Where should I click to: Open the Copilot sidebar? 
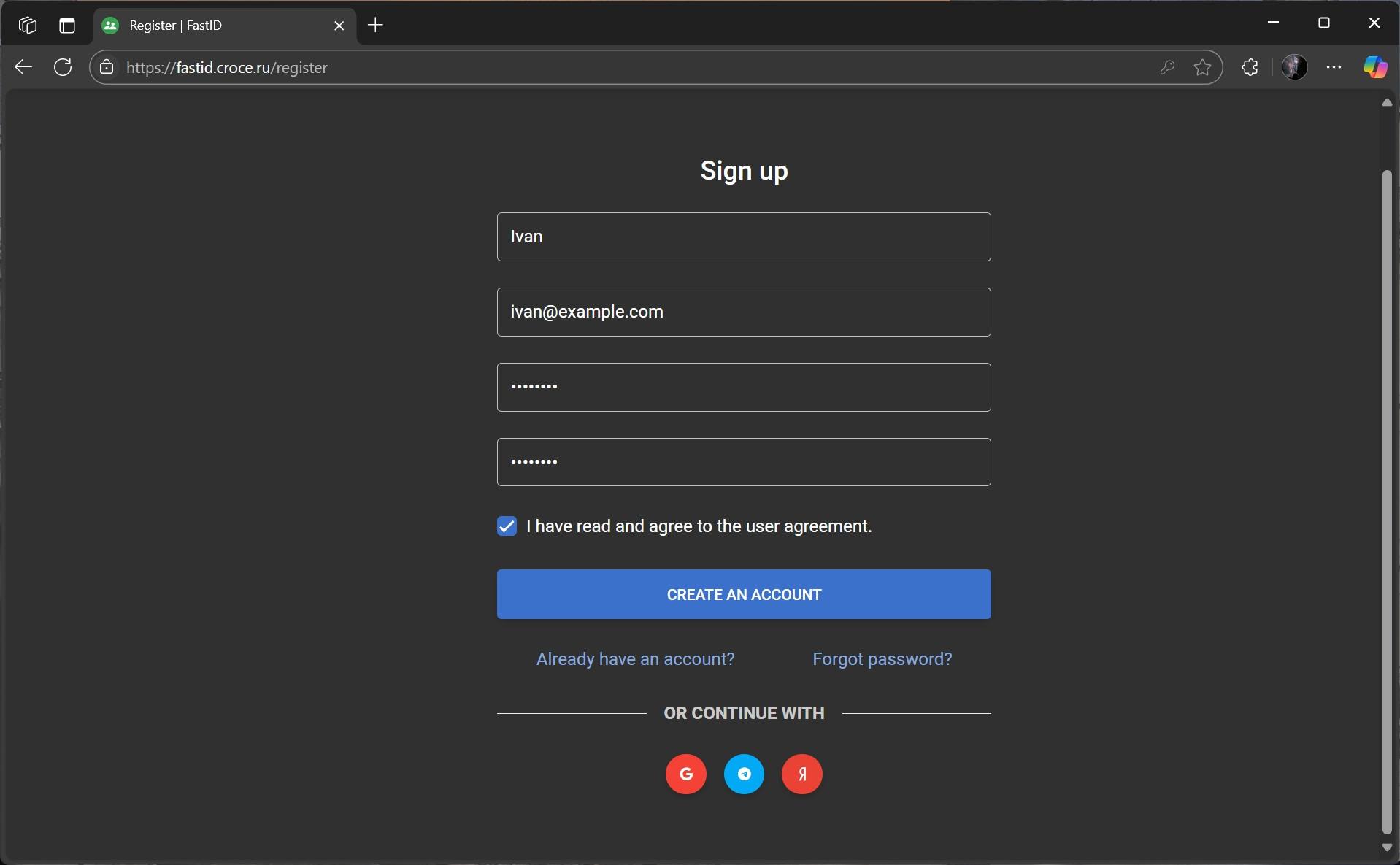1375,67
